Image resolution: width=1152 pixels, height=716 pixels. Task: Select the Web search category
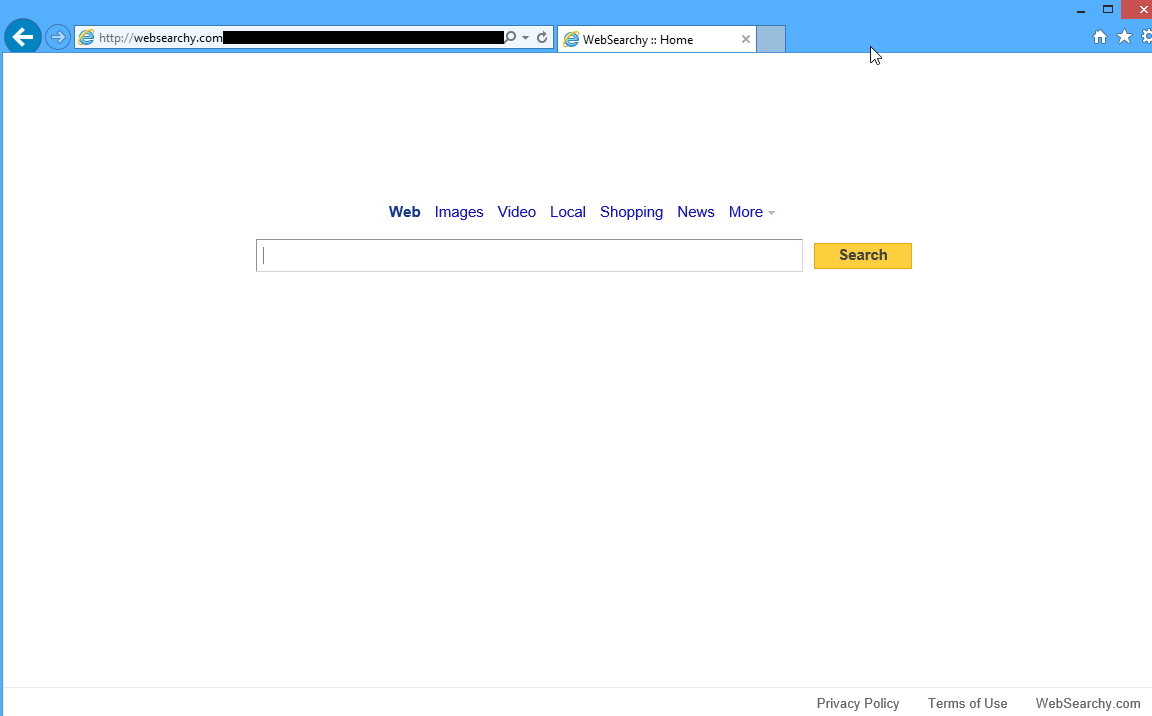click(x=404, y=212)
